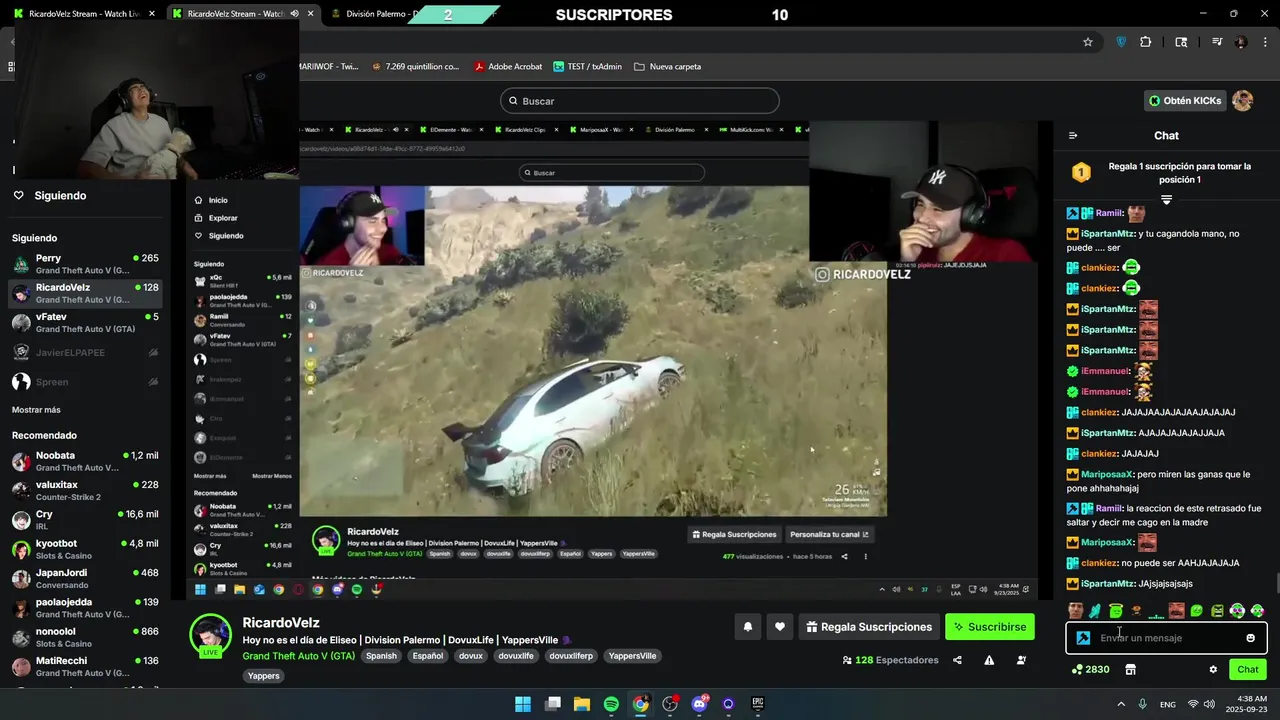Viewport: 1280px width, 720px height.
Task: Mute the second RicardoVelz tab audio icon
Action: [294, 14]
